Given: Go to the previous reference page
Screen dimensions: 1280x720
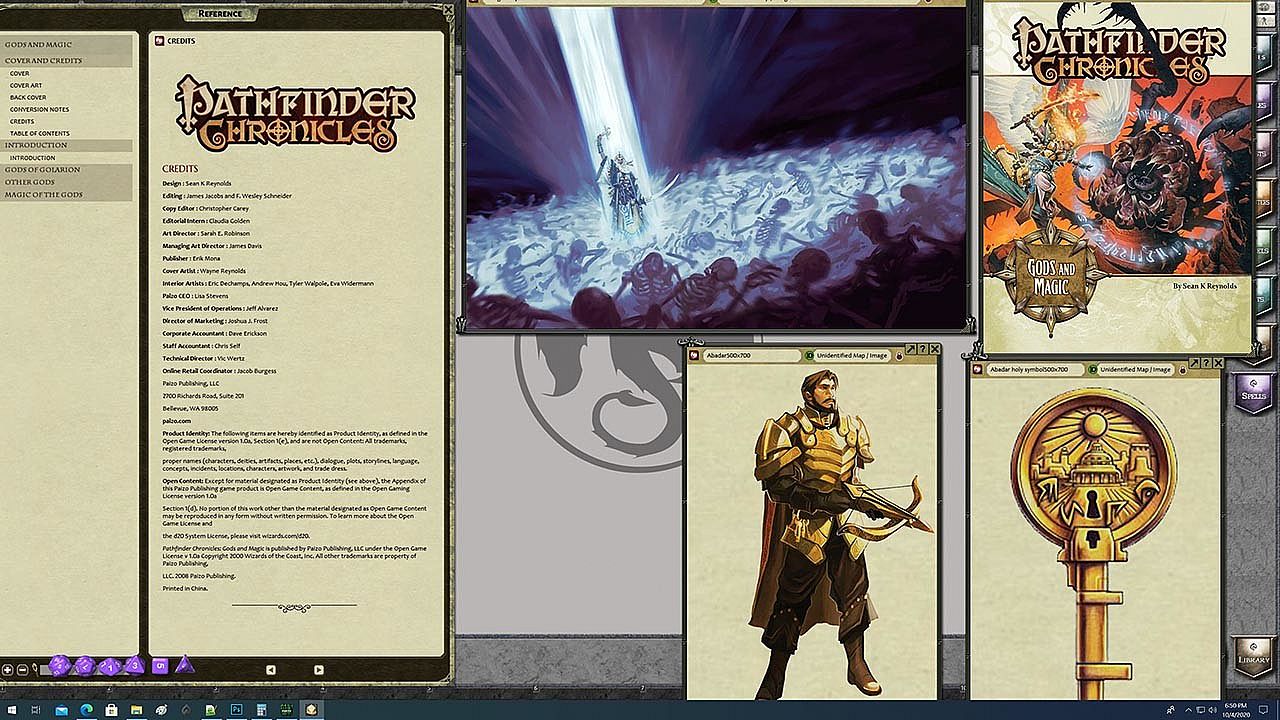Looking at the screenshot, I should pyautogui.click(x=270, y=669).
